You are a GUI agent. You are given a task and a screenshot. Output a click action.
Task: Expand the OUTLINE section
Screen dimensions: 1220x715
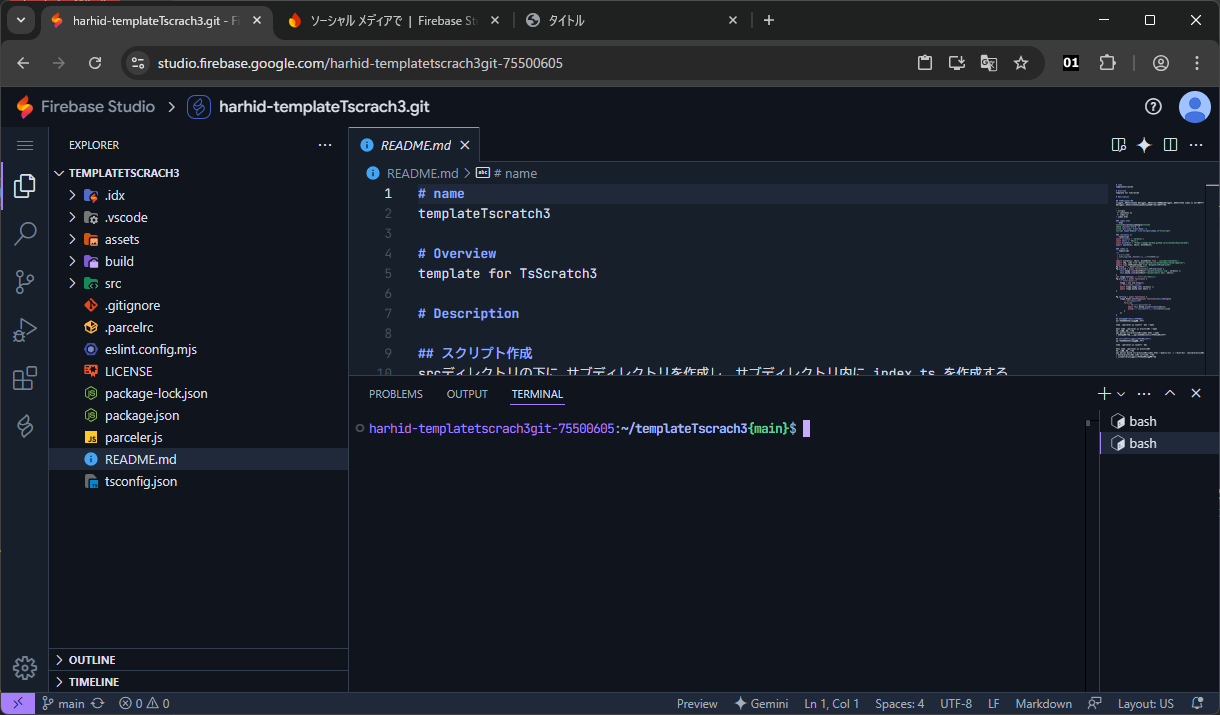[x=92, y=660]
